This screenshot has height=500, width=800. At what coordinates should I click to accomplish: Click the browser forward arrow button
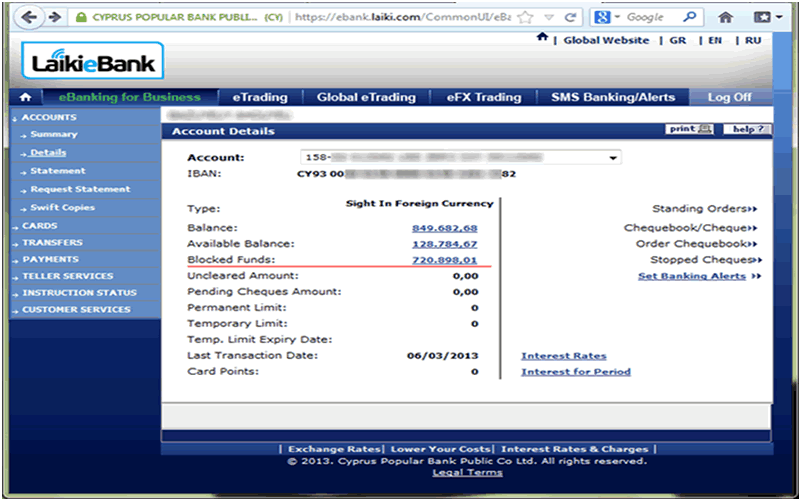coord(54,17)
